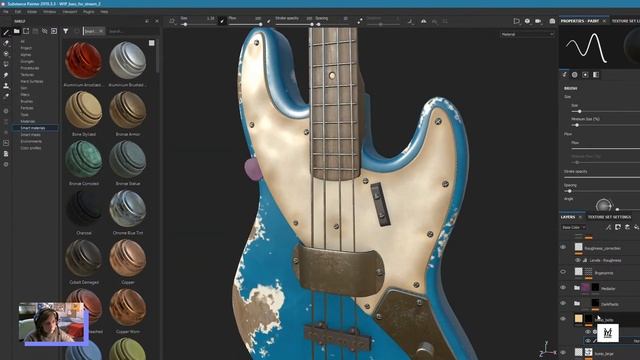Select the Bronze Armor smart material
The height and width of the screenshot is (360, 640).
tap(127, 110)
